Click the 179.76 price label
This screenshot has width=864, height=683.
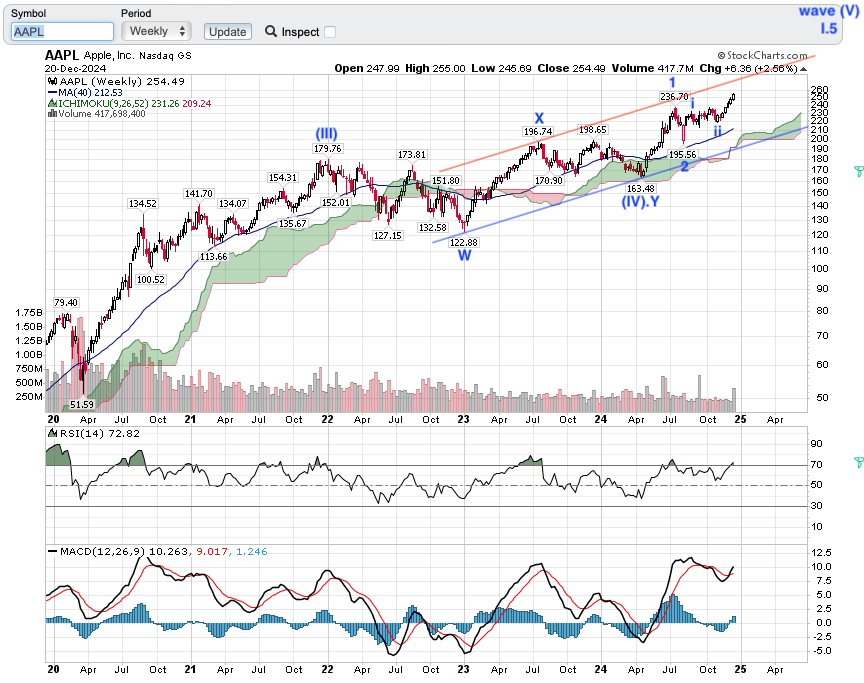coord(327,148)
